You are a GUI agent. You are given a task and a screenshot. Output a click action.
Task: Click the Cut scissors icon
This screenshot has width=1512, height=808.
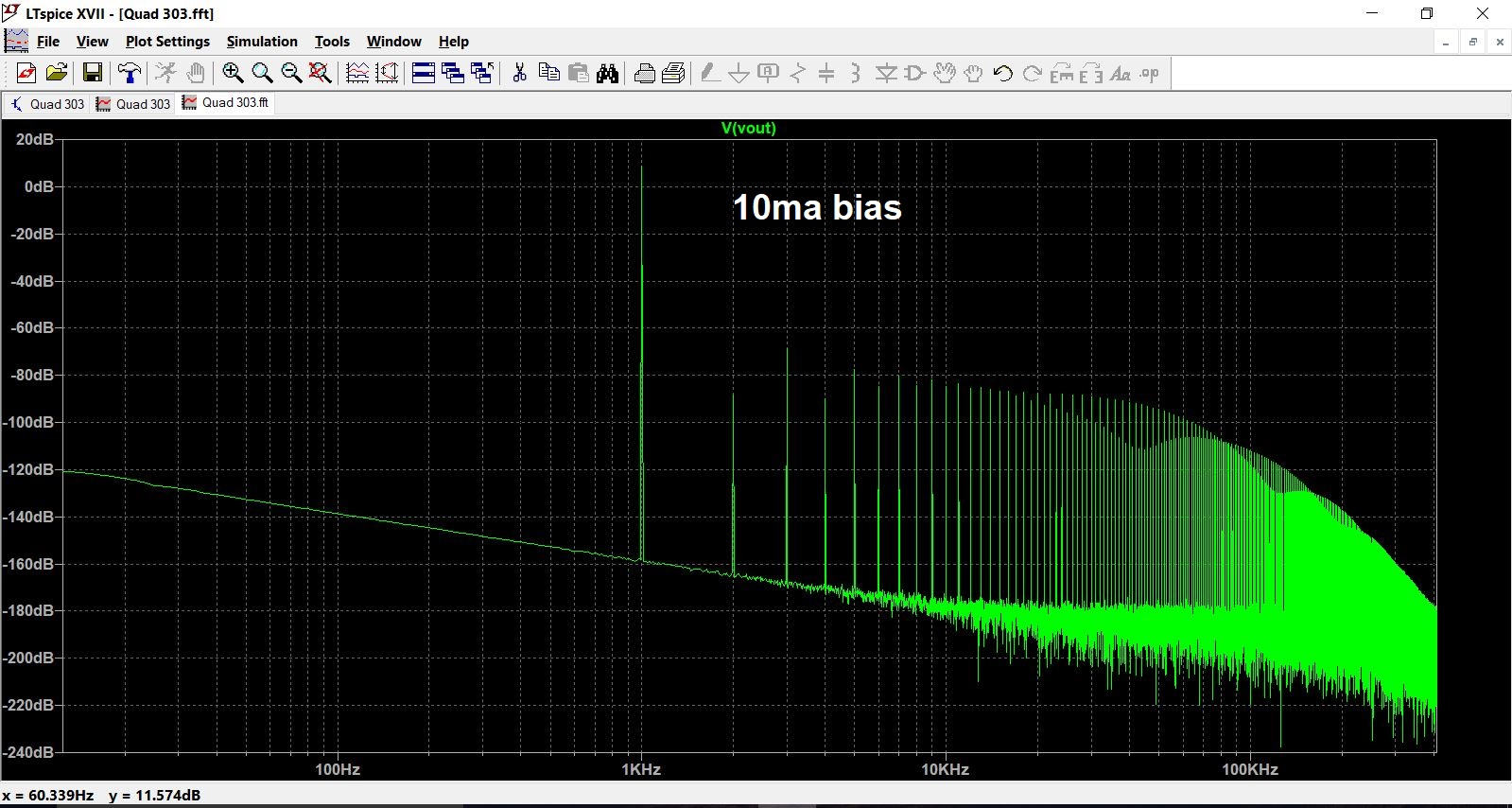click(x=519, y=73)
